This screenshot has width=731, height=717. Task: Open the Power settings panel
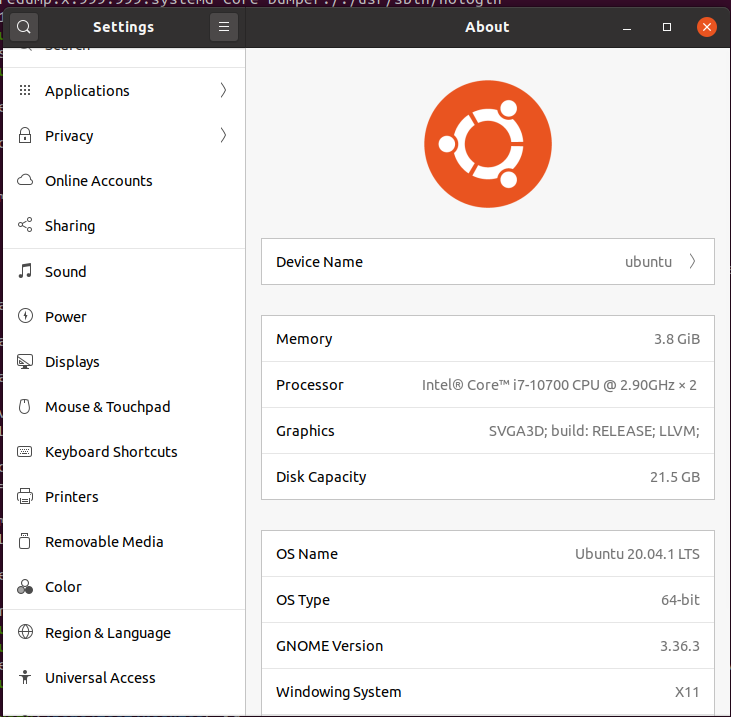[x=66, y=317]
